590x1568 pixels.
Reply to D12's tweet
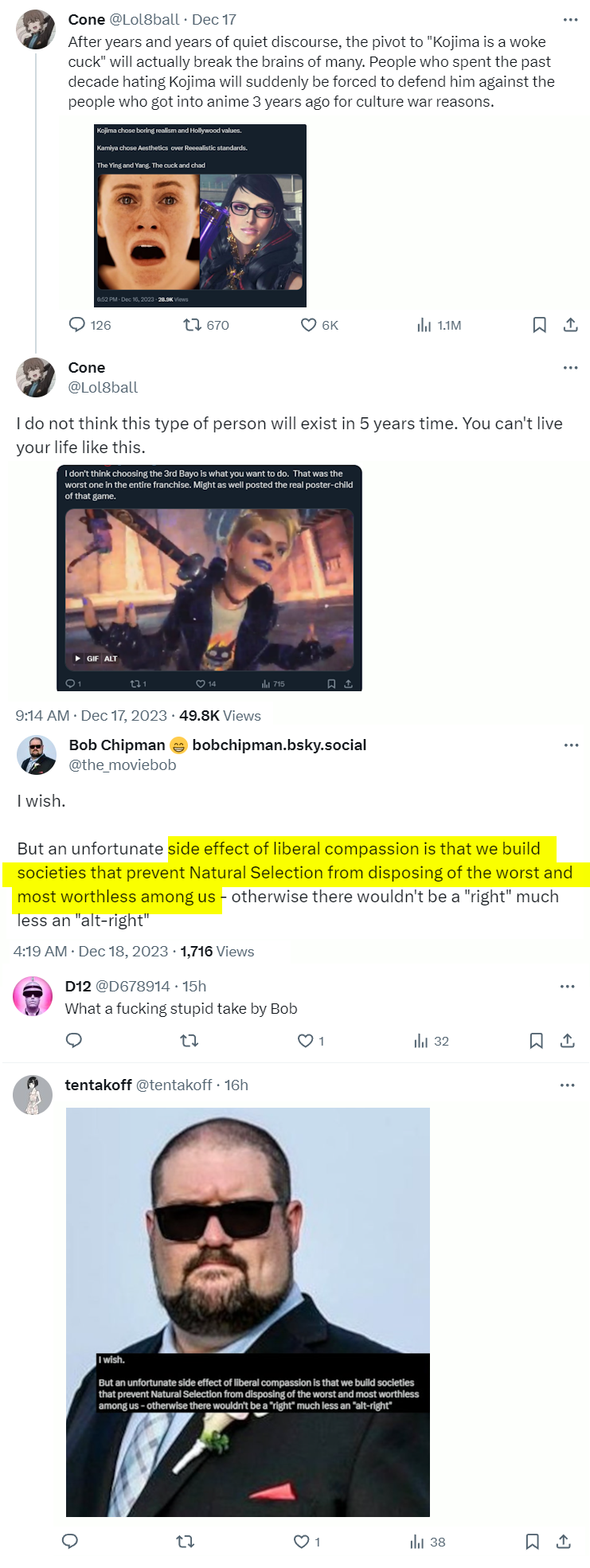pos(74,1041)
